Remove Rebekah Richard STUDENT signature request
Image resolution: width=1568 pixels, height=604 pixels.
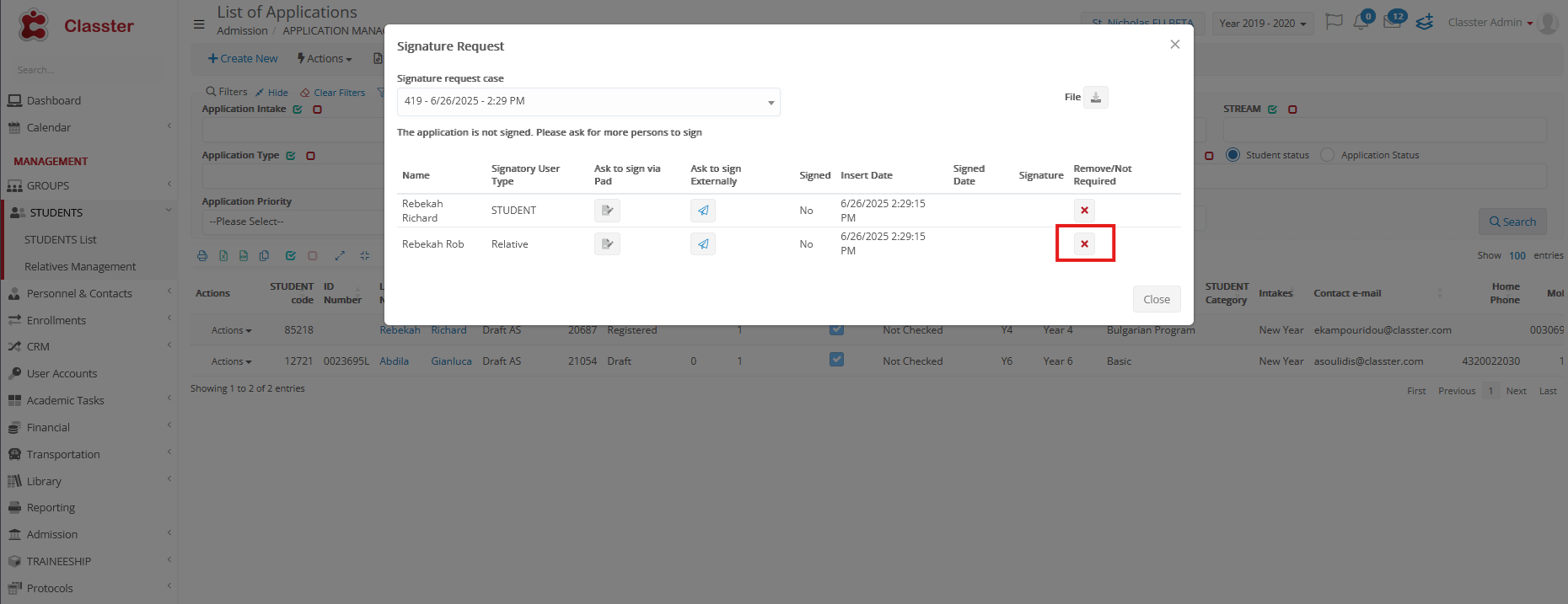click(1085, 211)
